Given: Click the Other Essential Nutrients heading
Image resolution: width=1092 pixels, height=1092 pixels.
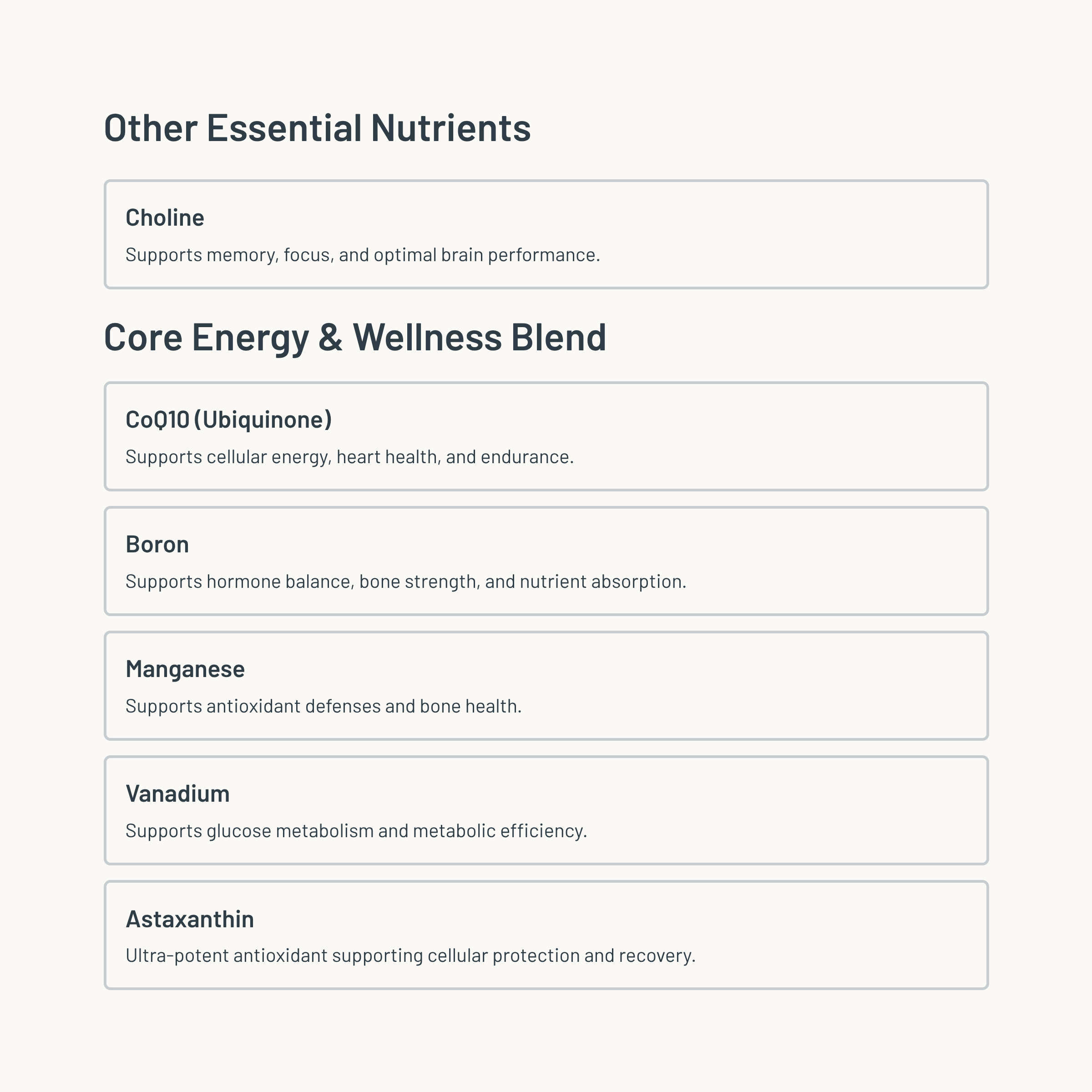Looking at the screenshot, I should tap(317, 128).
